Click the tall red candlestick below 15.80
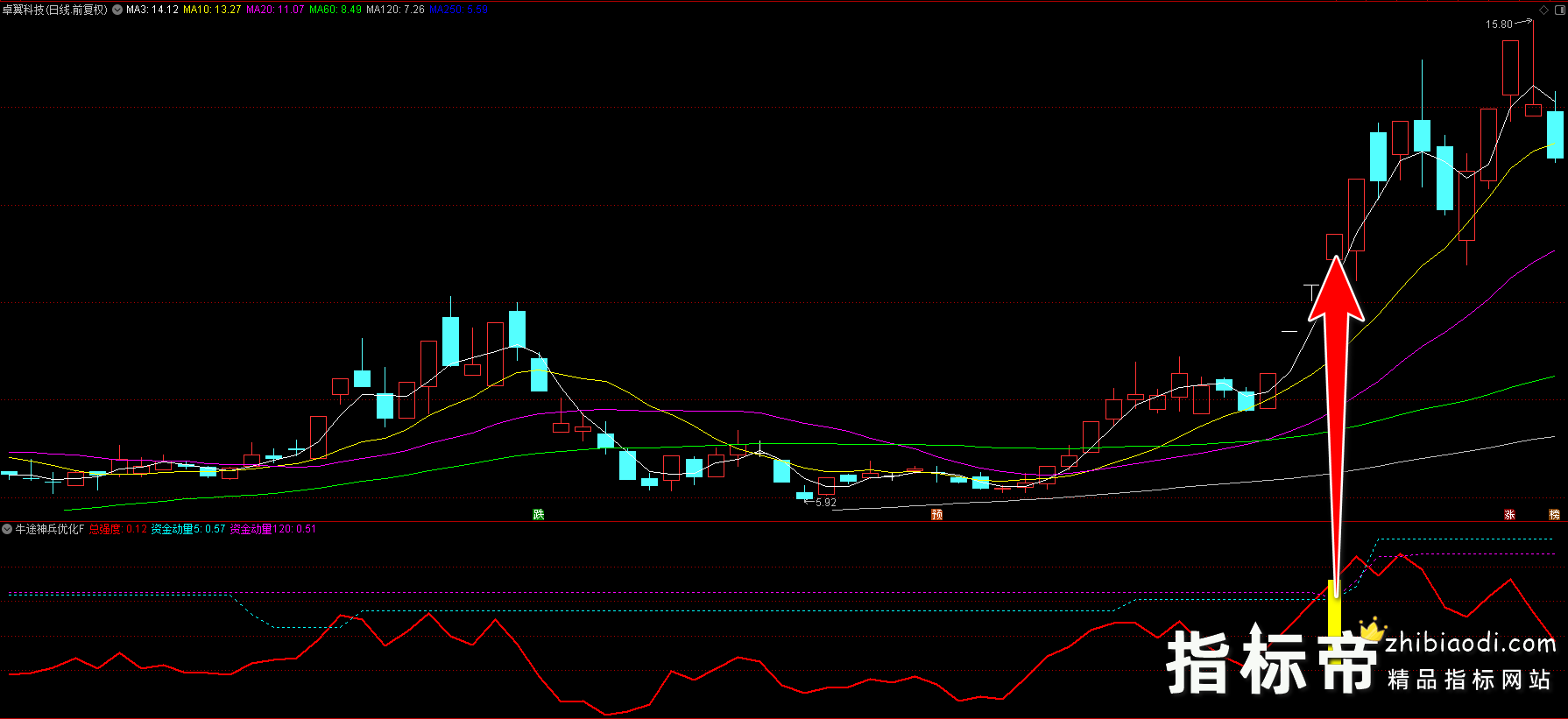Screen dimensions: 1568x719 click(1510, 67)
